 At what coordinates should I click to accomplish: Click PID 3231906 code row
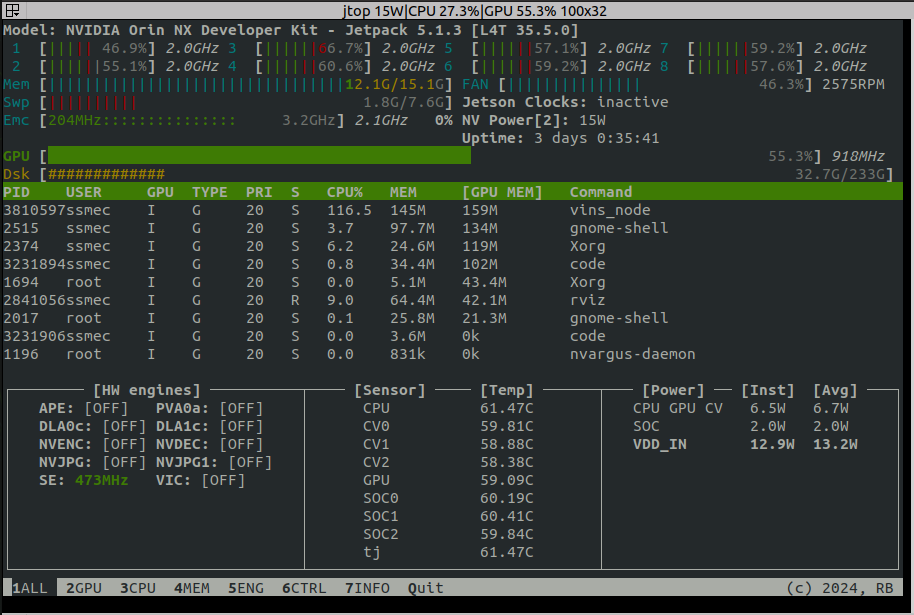click(452, 336)
